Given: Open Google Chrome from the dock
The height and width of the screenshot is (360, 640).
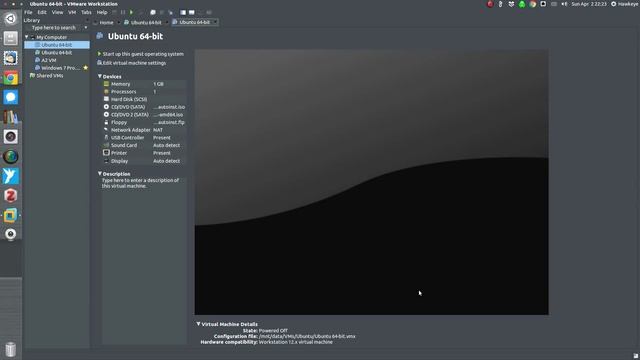Looking at the screenshot, I should (x=11, y=78).
